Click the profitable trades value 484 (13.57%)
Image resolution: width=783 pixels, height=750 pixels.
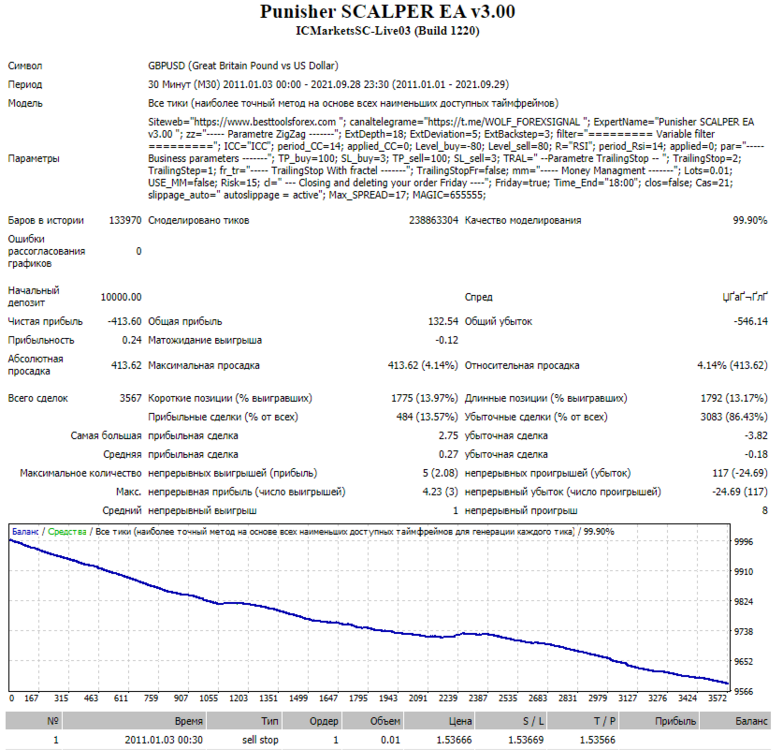[x=427, y=417]
